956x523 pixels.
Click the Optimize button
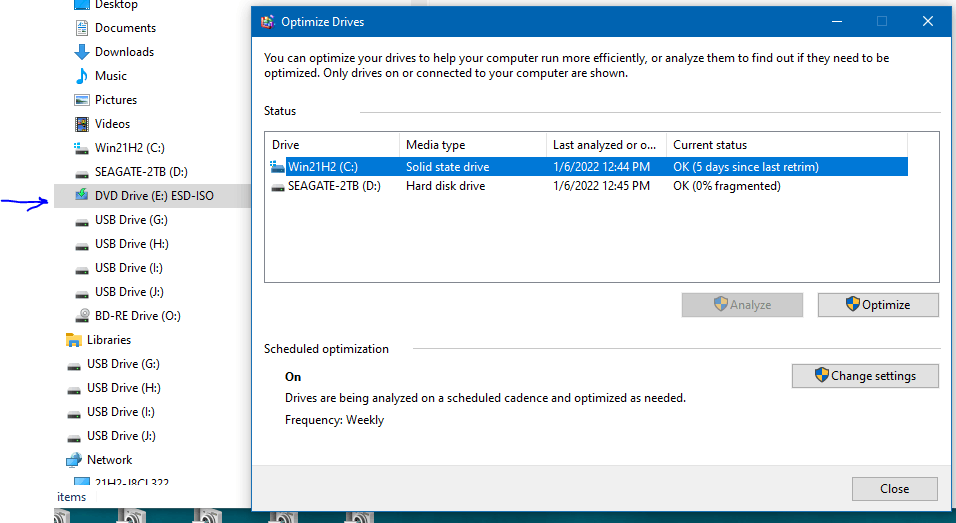[x=878, y=305]
